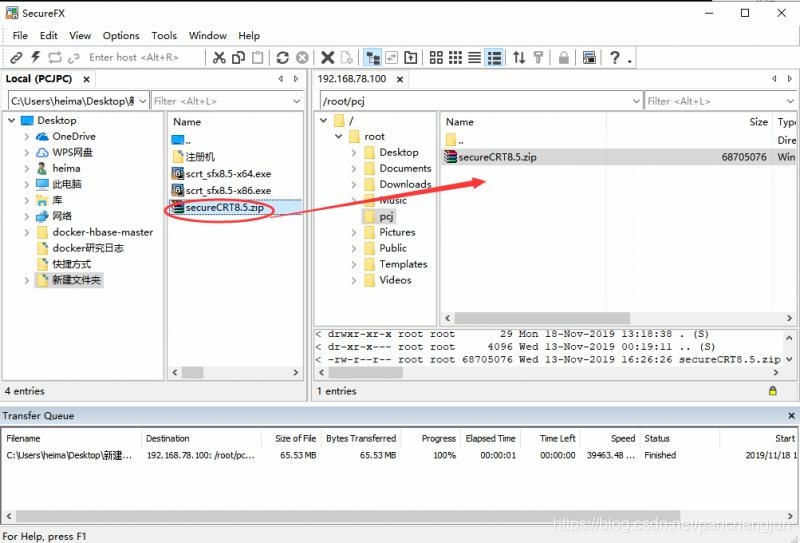The width and height of the screenshot is (800, 543).
Task: Toggle synchronized browsing button
Action: pos(391,58)
